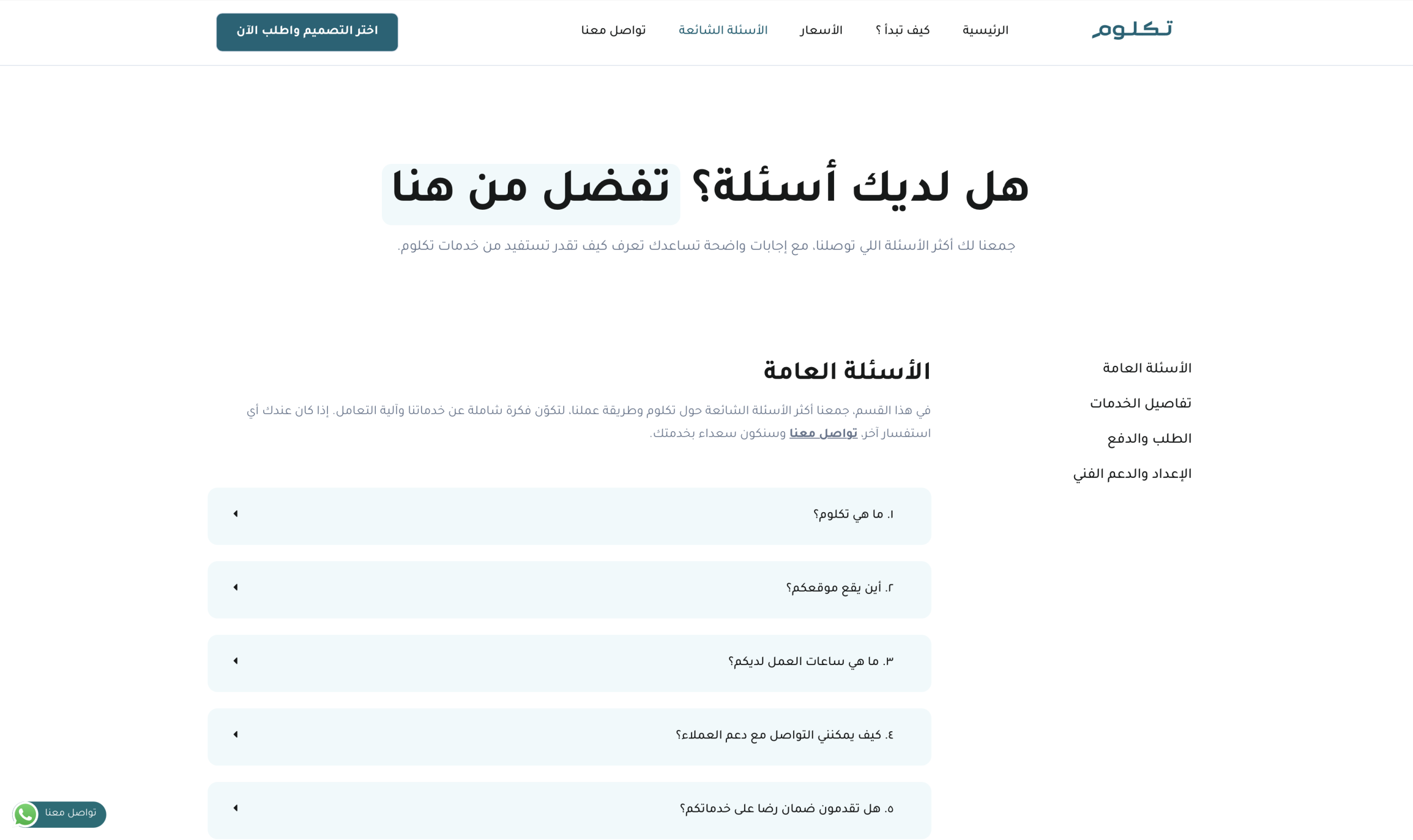The width and height of the screenshot is (1413, 840).
Task: Expand the arrow for ما هي تكلوم؟
Action: [236, 513]
